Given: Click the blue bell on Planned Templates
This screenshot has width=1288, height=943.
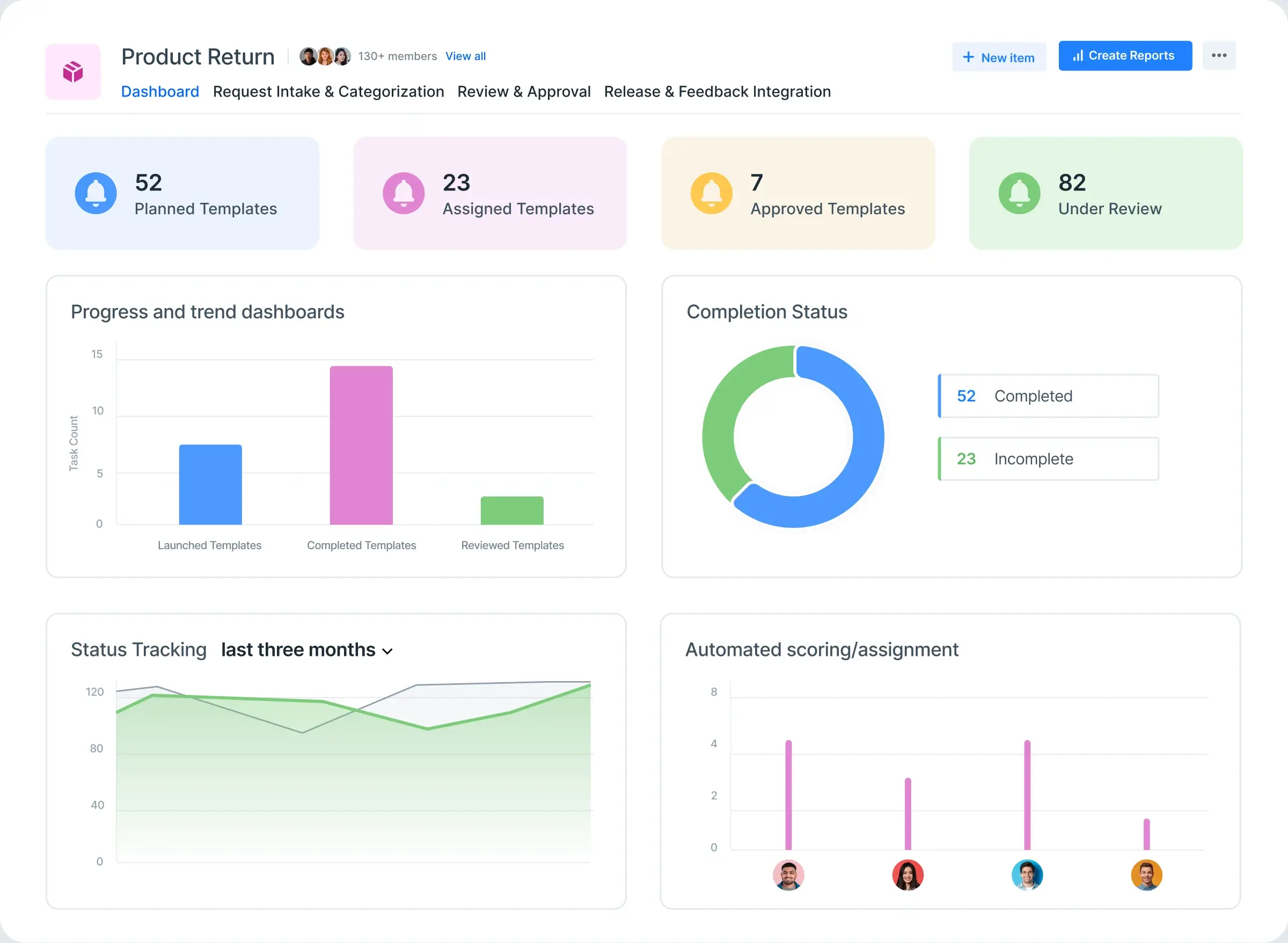Looking at the screenshot, I should (x=96, y=193).
